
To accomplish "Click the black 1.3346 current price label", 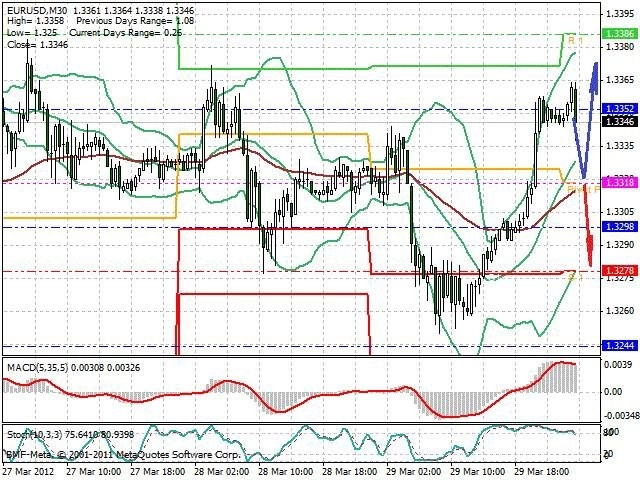I will 619,121.
